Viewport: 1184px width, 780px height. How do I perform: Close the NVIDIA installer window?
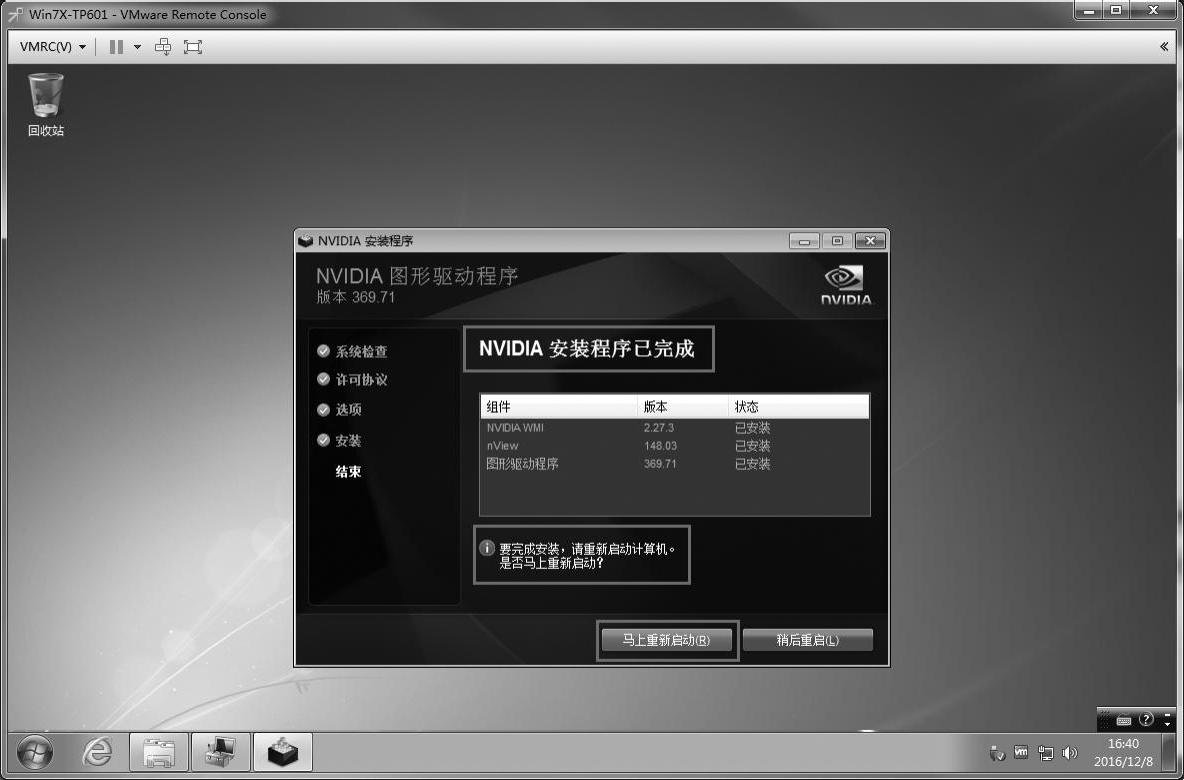tap(870, 241)
